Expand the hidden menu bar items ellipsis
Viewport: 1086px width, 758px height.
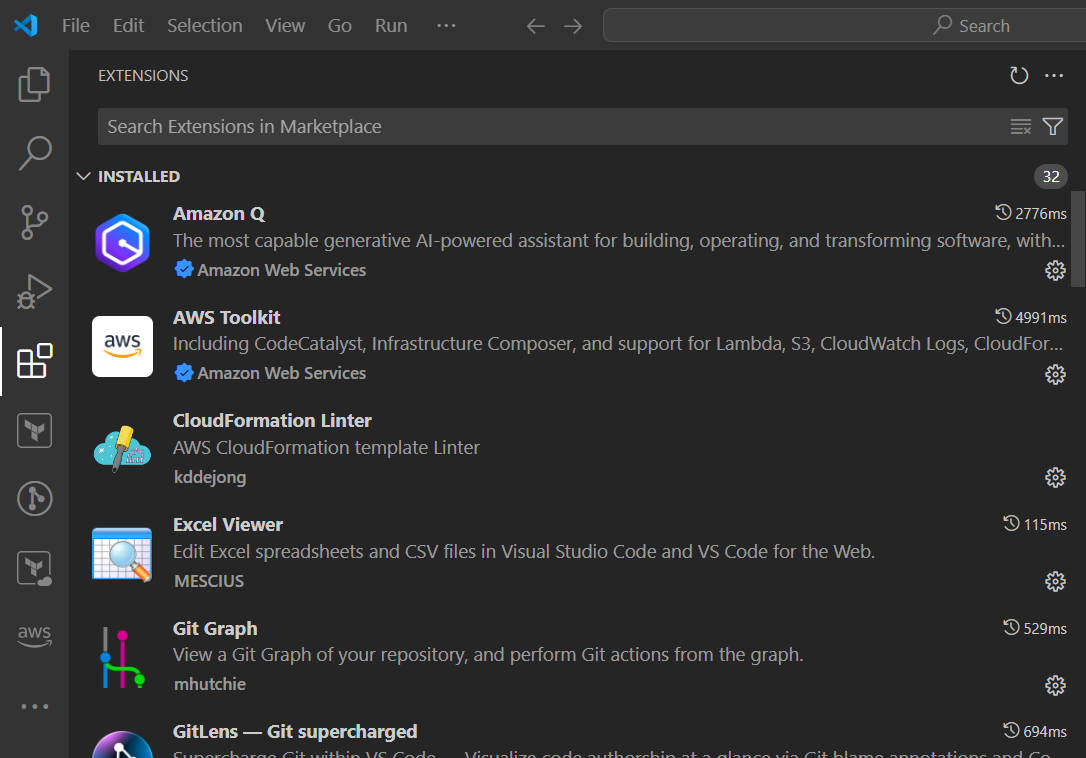pos(446,26)
